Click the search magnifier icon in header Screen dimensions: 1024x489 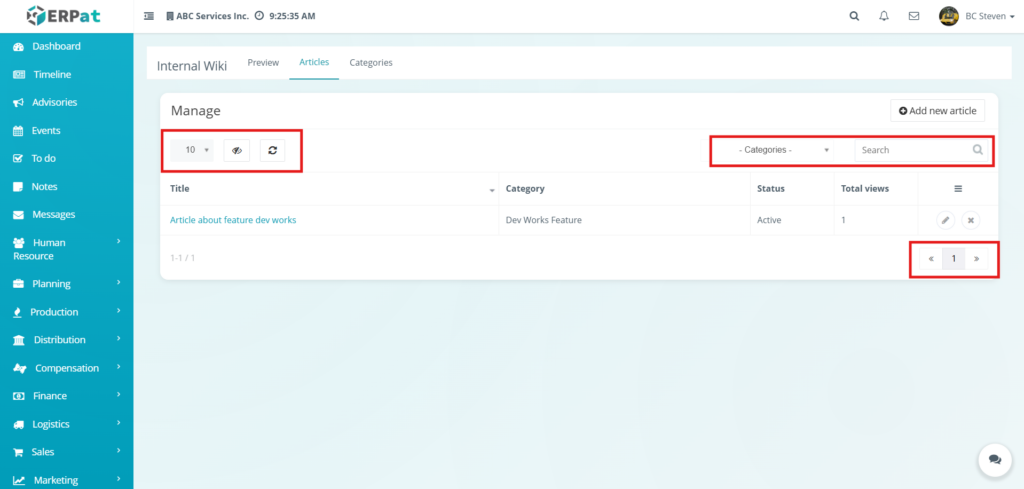click(853, 16)
